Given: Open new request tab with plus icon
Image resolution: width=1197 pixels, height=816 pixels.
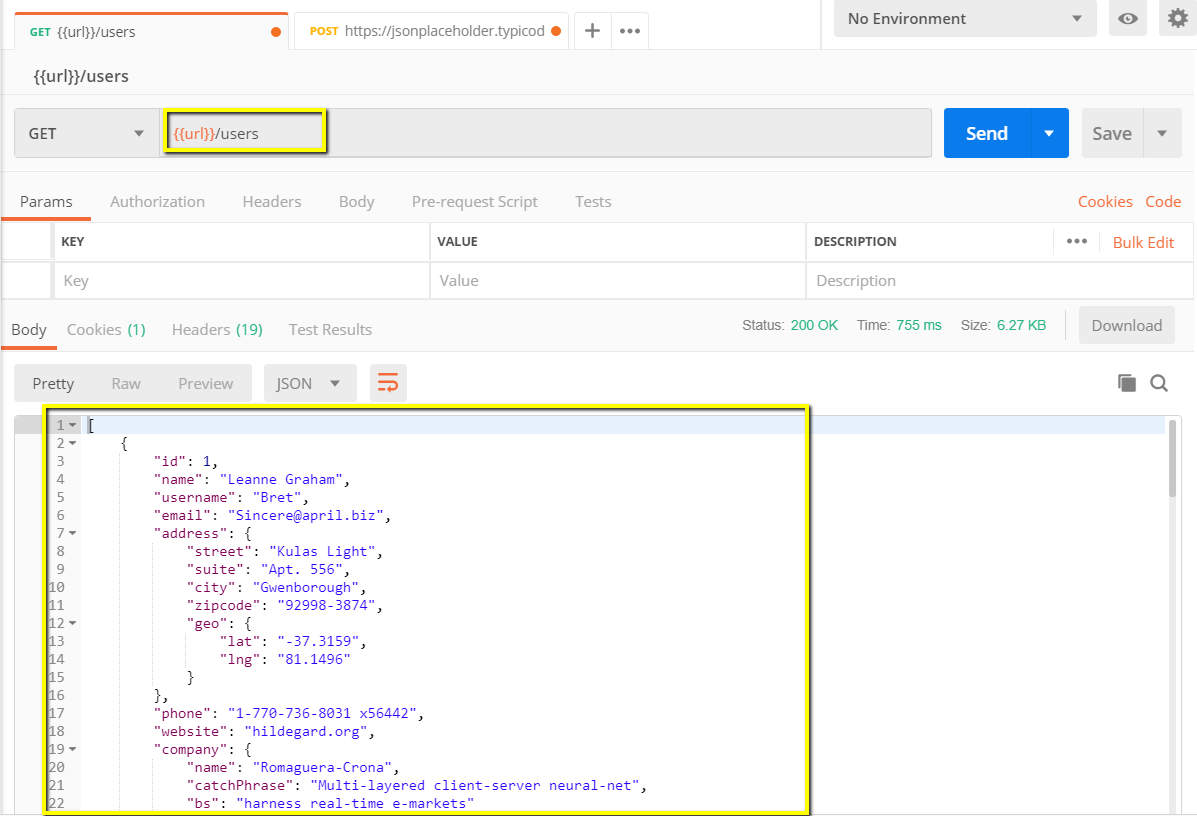Looking at the screenshot, I should [592, 31].
